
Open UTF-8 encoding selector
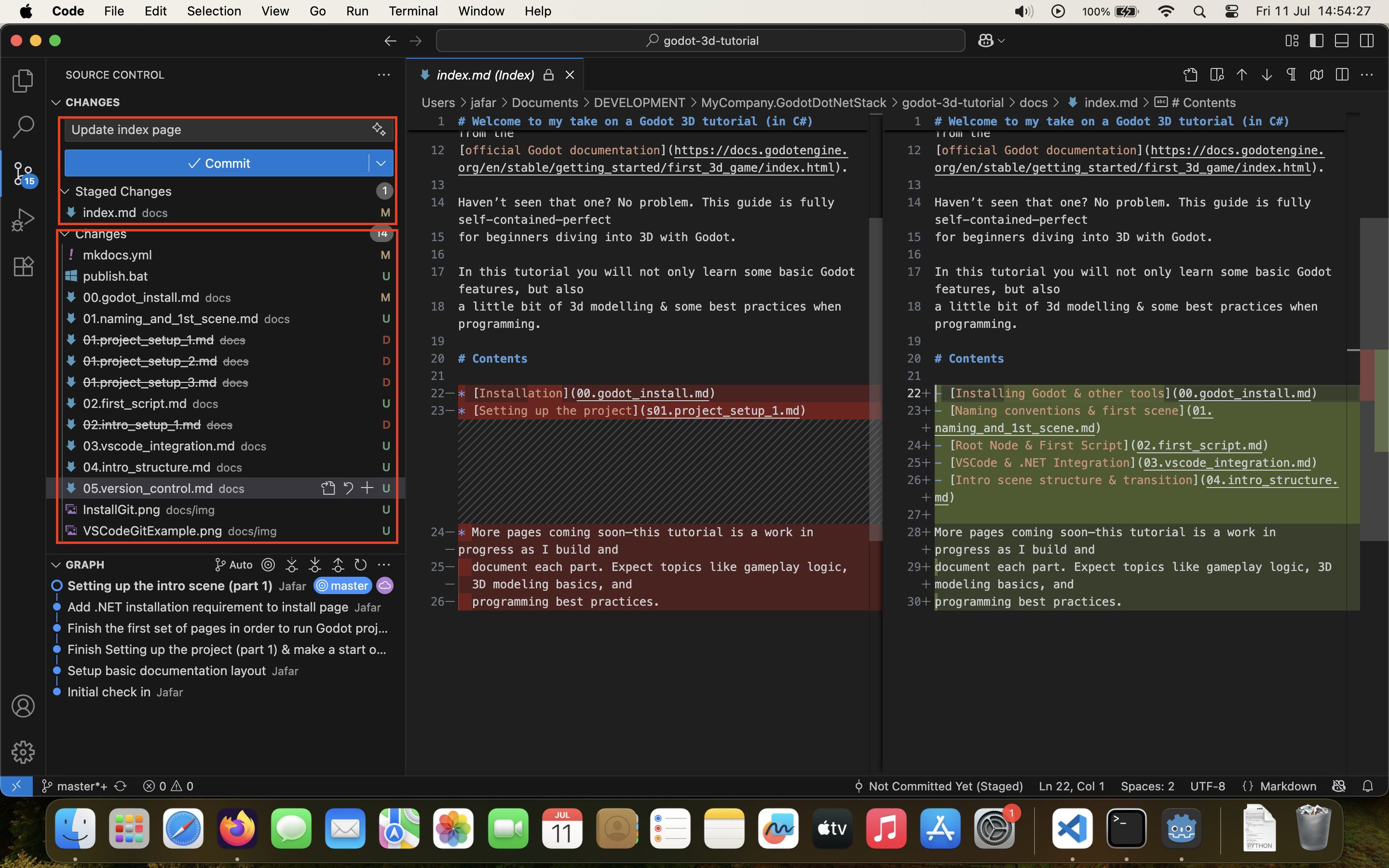pyautogui.click(x=1208, y=786)
